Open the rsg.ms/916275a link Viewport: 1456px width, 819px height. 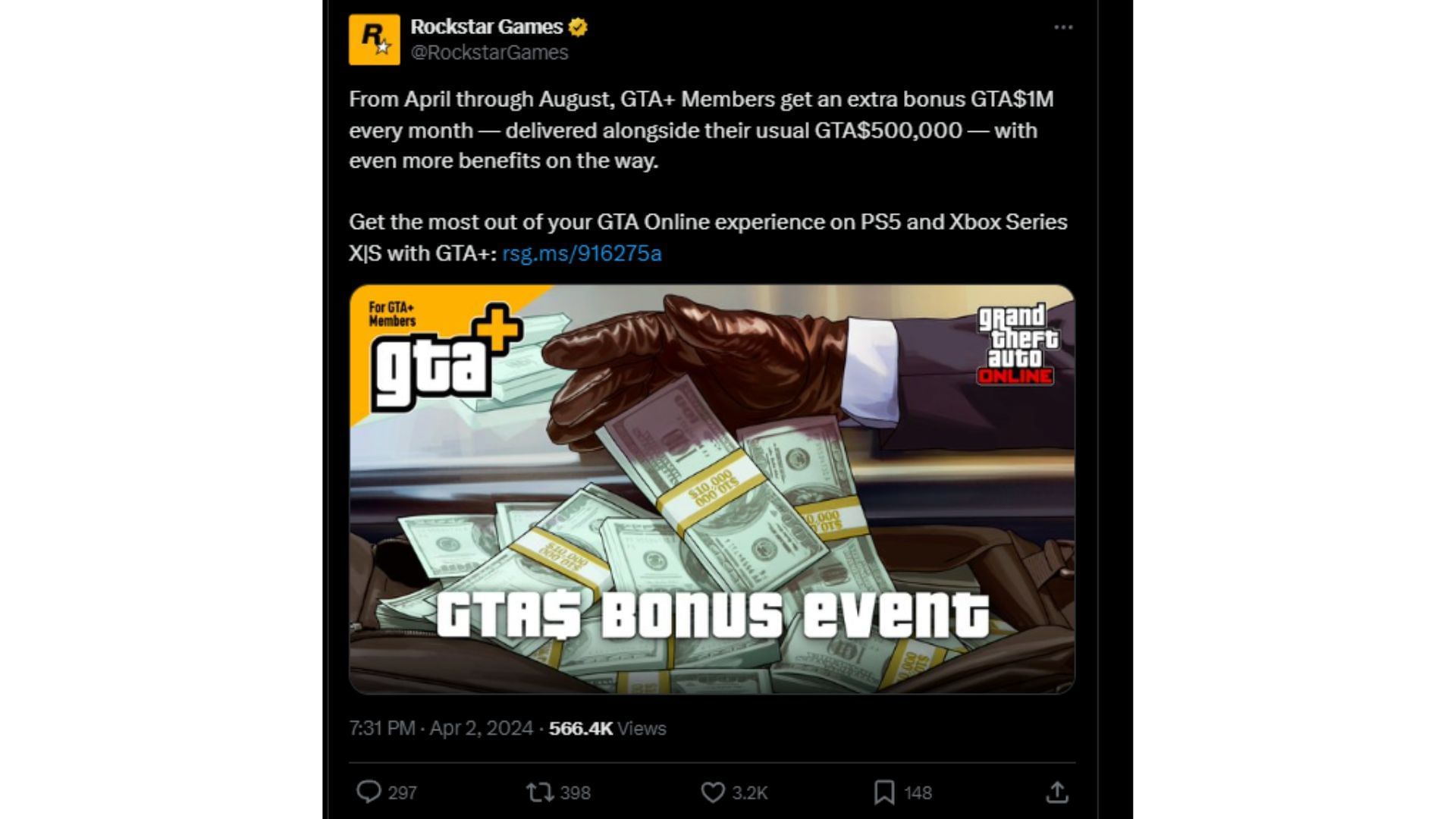tap(582, 253)
